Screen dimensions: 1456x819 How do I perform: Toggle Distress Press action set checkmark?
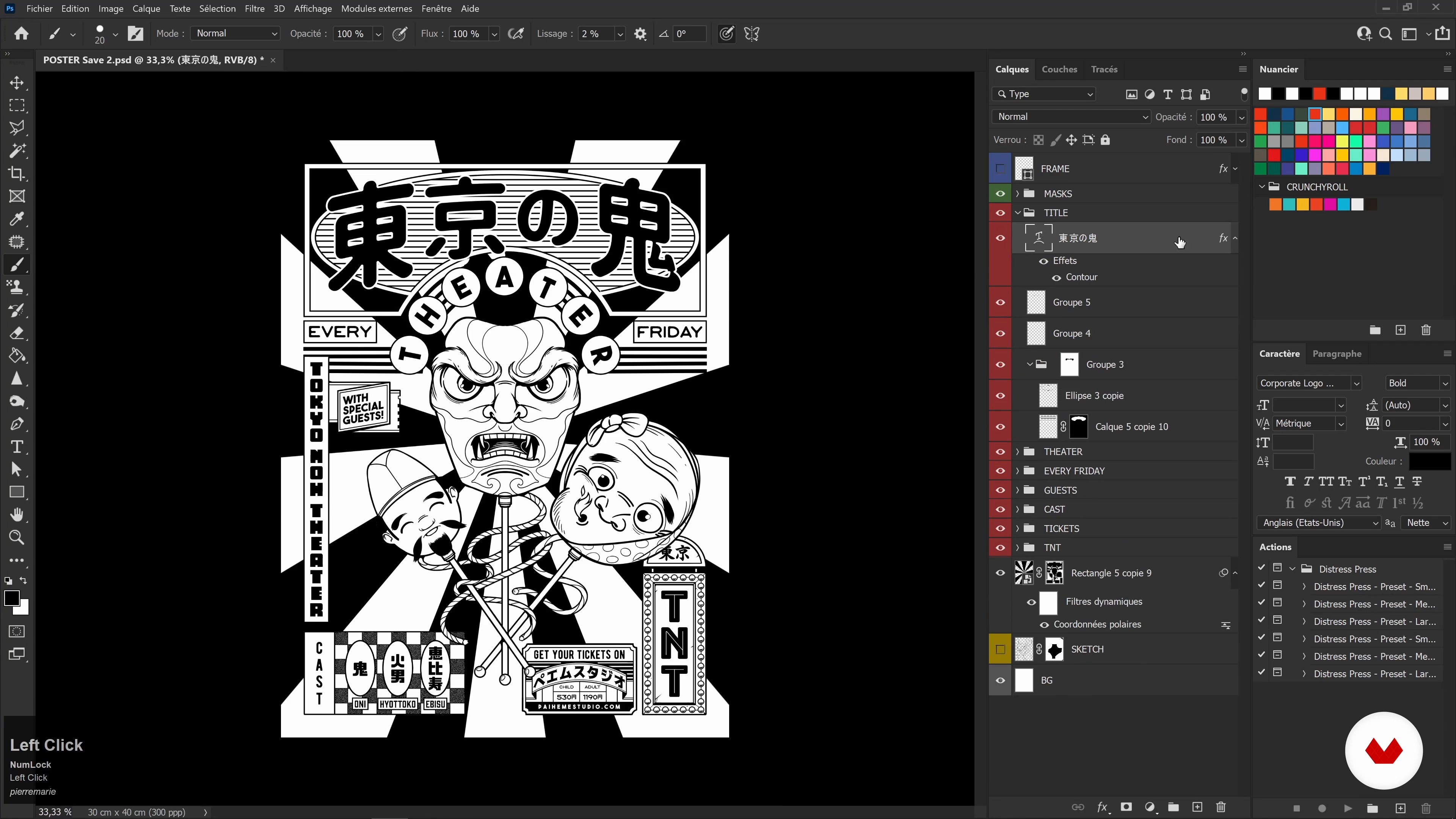(x=1261, y=568)
